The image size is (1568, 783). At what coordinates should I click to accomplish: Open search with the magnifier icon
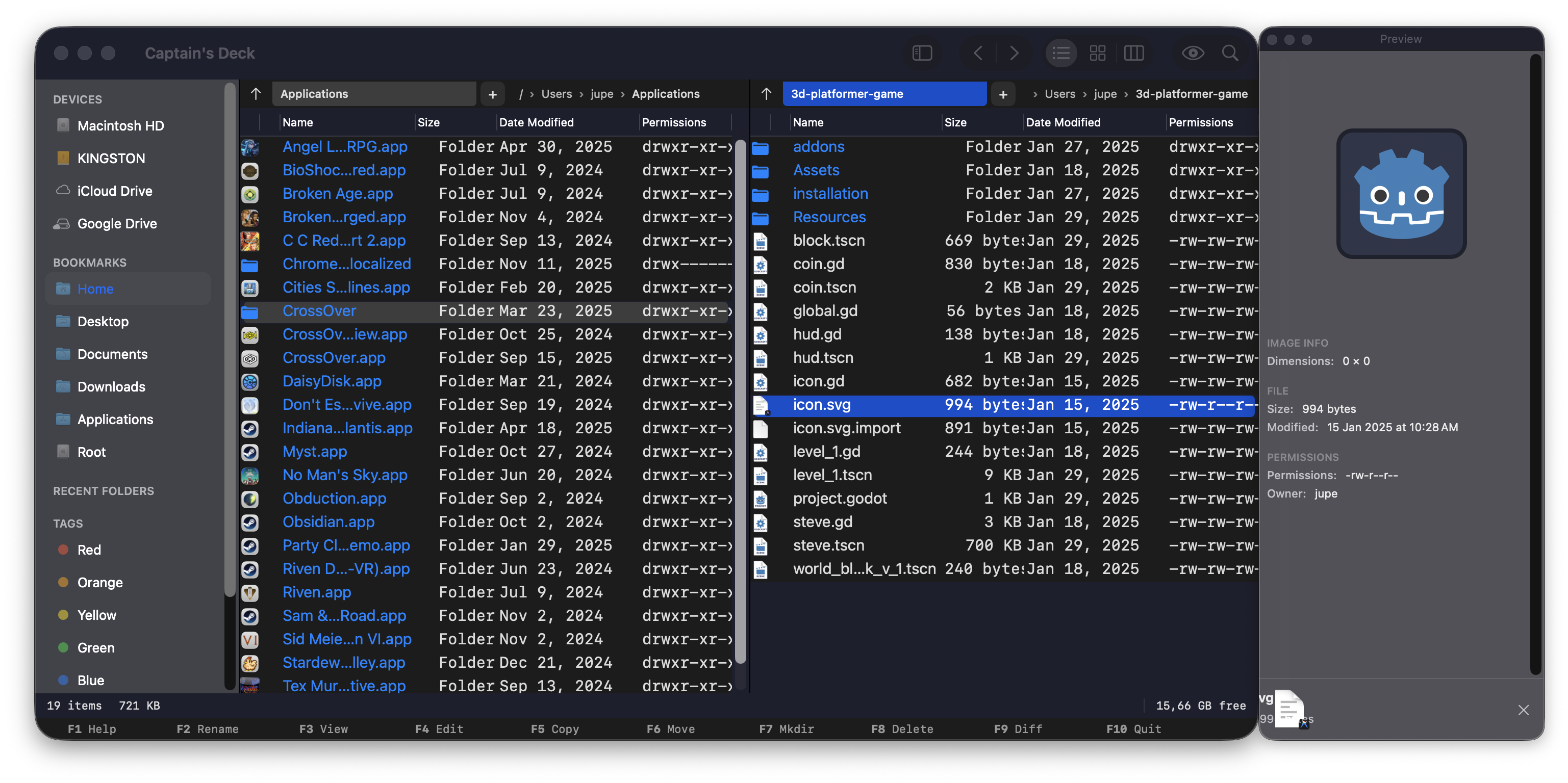click(1230, 53)
